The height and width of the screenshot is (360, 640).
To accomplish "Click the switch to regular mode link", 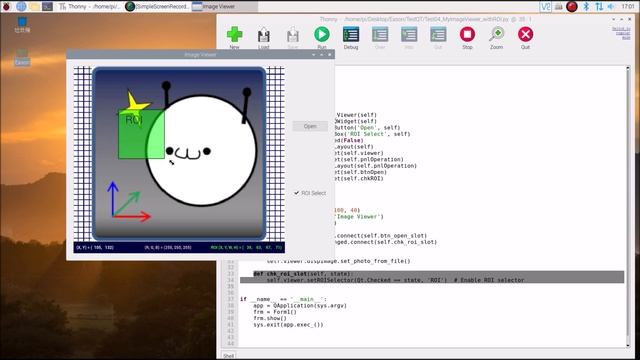I will click(621, 33).
